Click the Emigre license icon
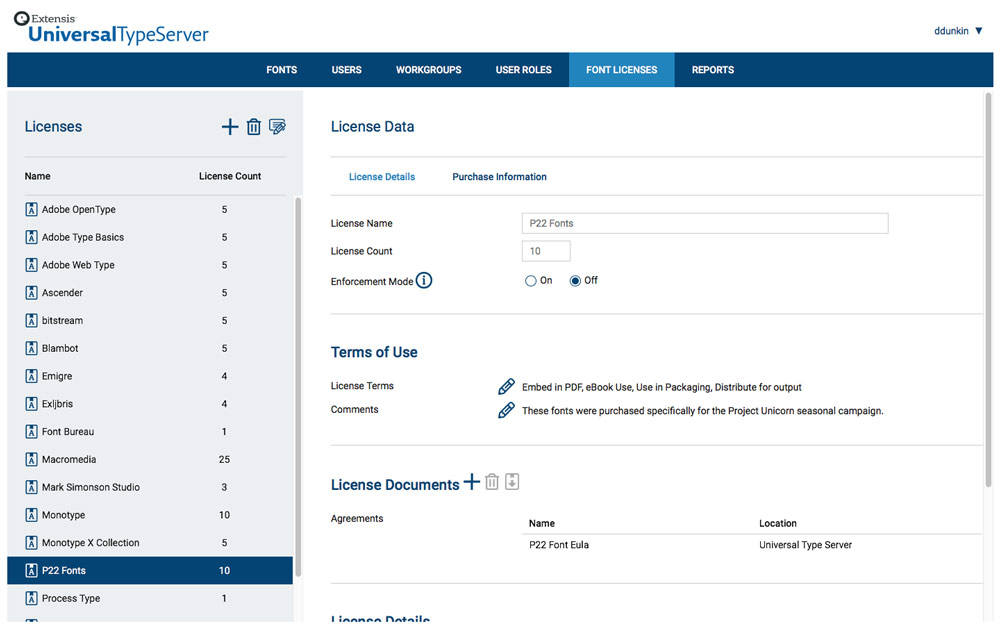The height and width of the screenshot is (625, 1000). click(31, 376)
